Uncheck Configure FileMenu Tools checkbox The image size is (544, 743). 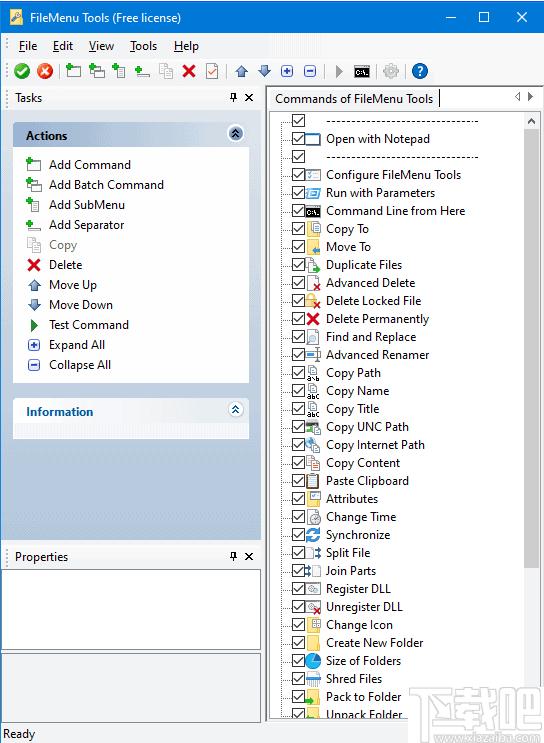point(298,175)
